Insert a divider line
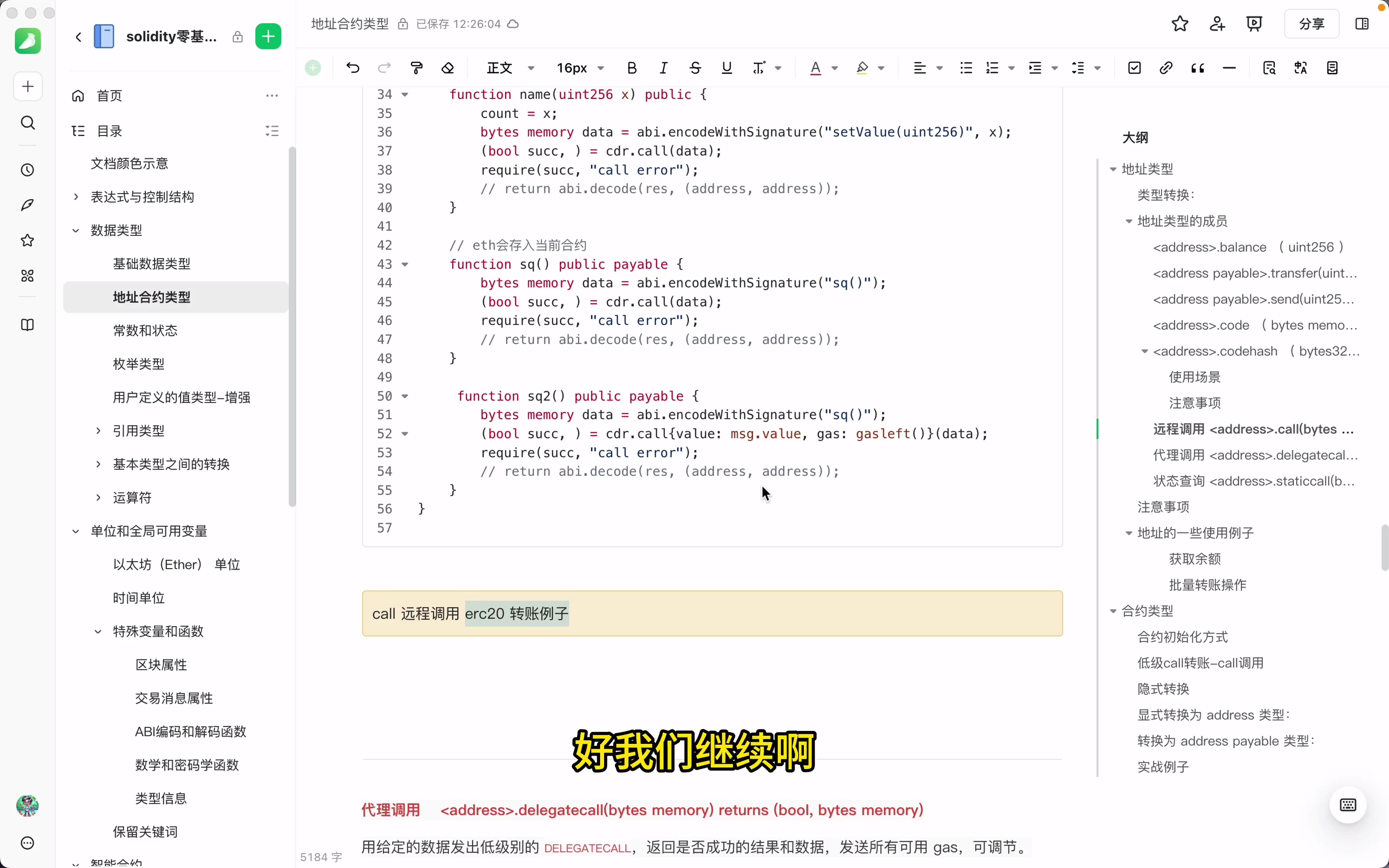Viewport: 1389px width, 868px height. [x=1229, y=67]
